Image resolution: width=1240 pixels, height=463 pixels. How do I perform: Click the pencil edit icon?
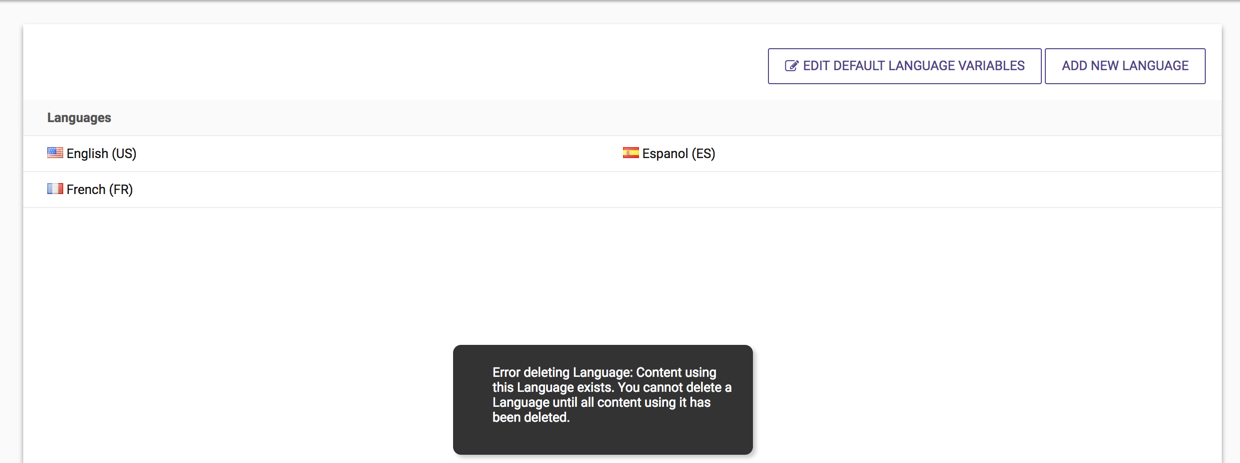point(791,66)
